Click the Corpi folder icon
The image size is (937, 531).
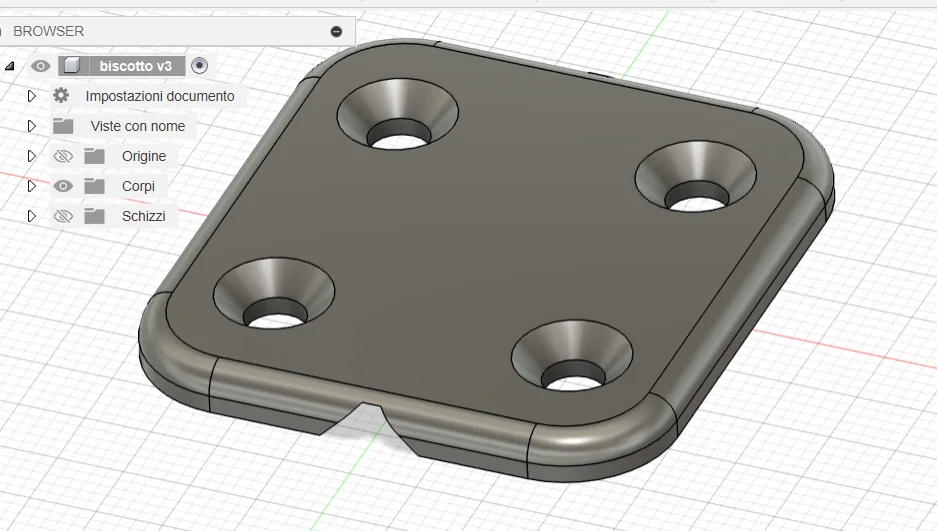94,186
